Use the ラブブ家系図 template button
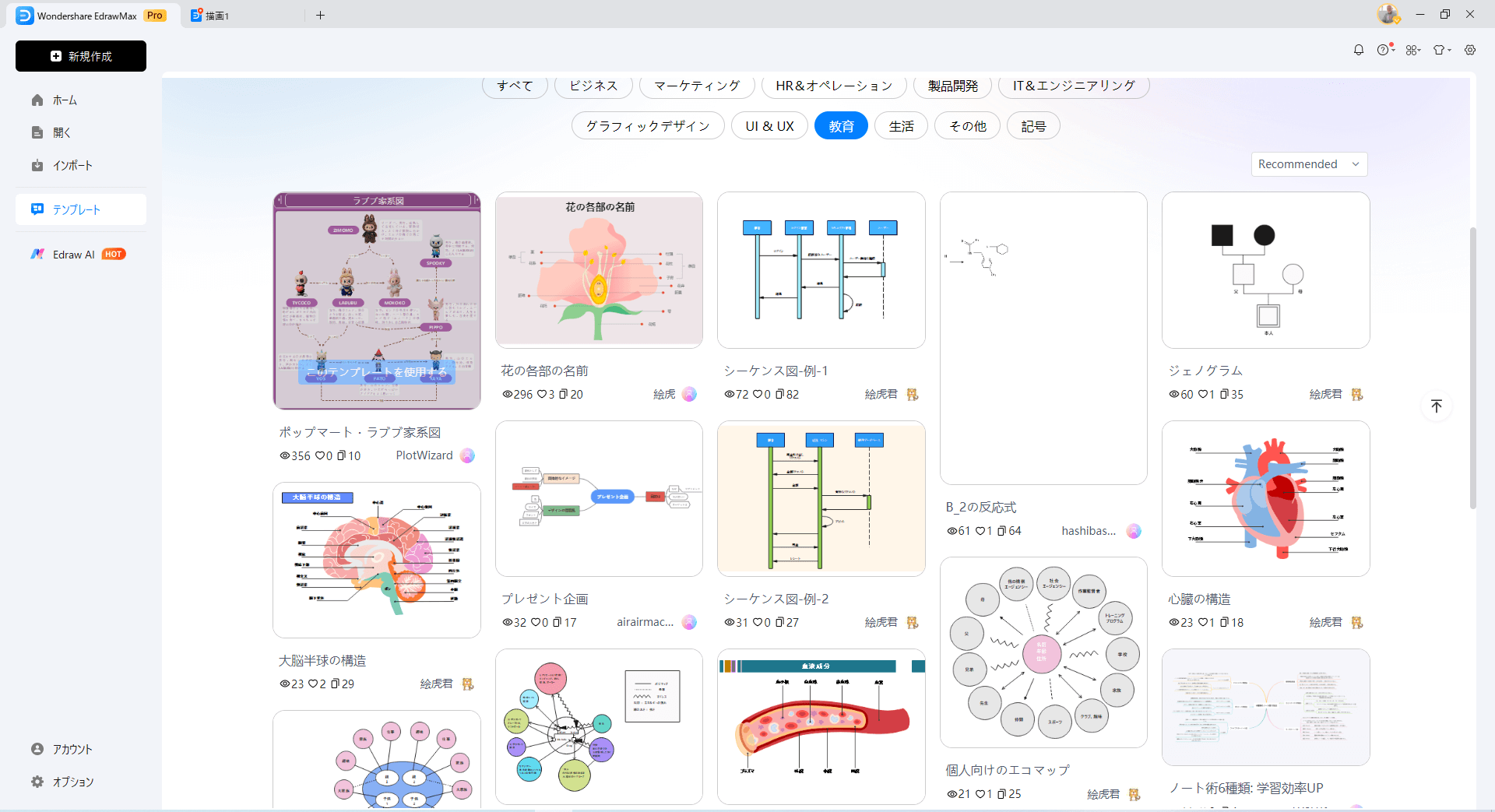1495x812 pixels. coord(376,372)
